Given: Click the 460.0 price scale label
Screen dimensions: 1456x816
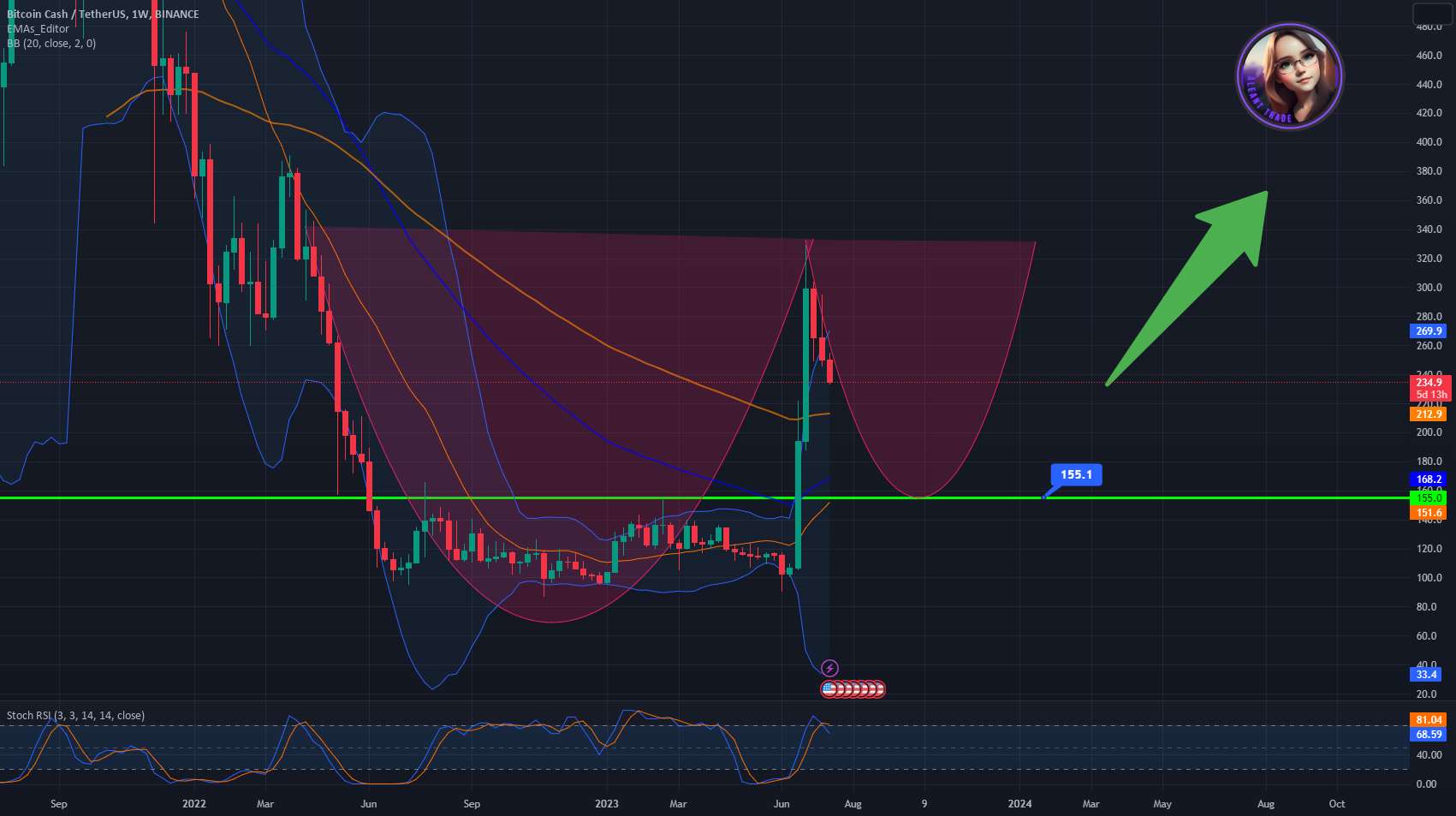Looking at the screenshot, I should (x=1429, y=55).
